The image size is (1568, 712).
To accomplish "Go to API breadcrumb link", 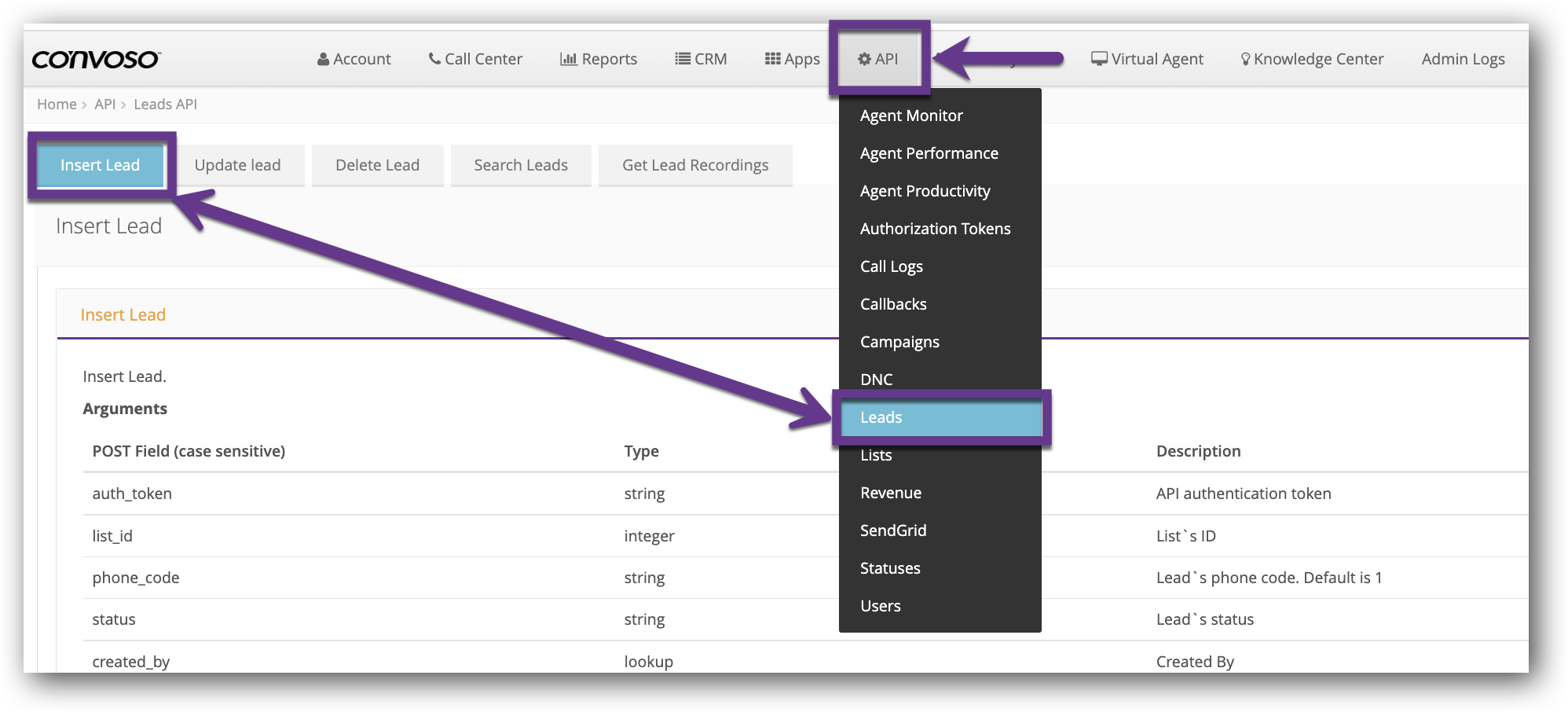I will (104, 105).
